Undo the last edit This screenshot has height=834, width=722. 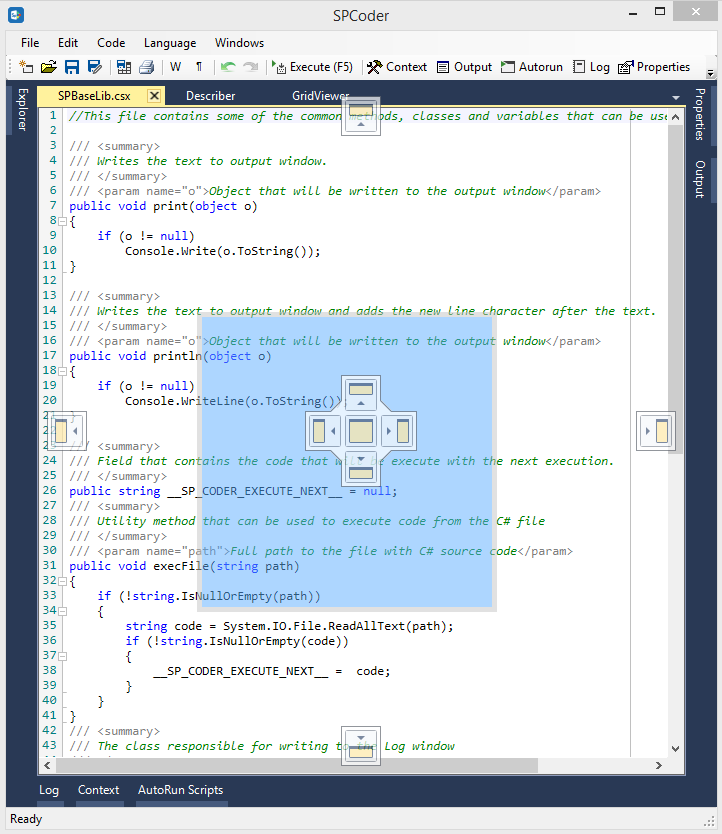point(228,67)
